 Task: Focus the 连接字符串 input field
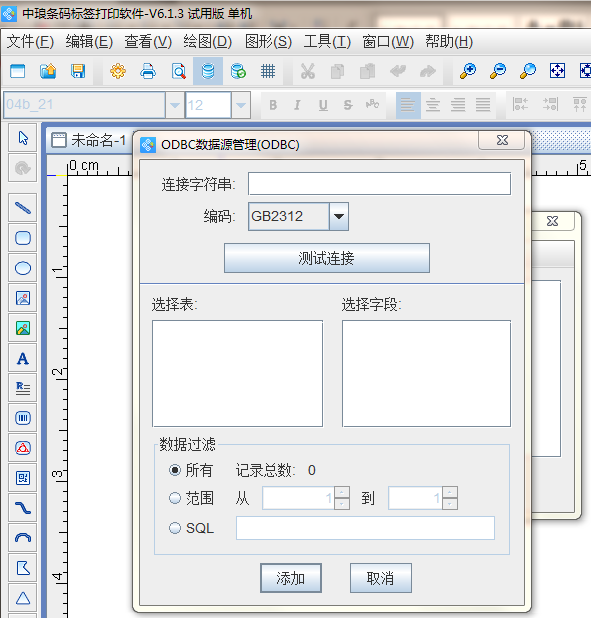pyautogui.click(x=380, y=184)
